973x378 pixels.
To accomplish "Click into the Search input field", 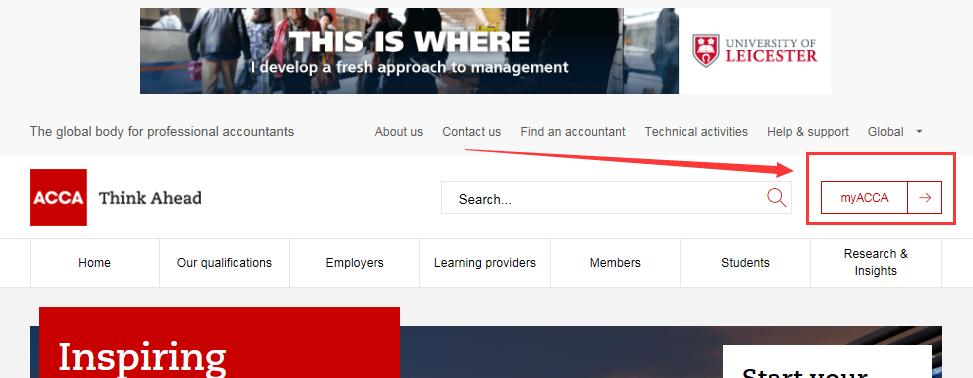I will [x=603, y=198].
